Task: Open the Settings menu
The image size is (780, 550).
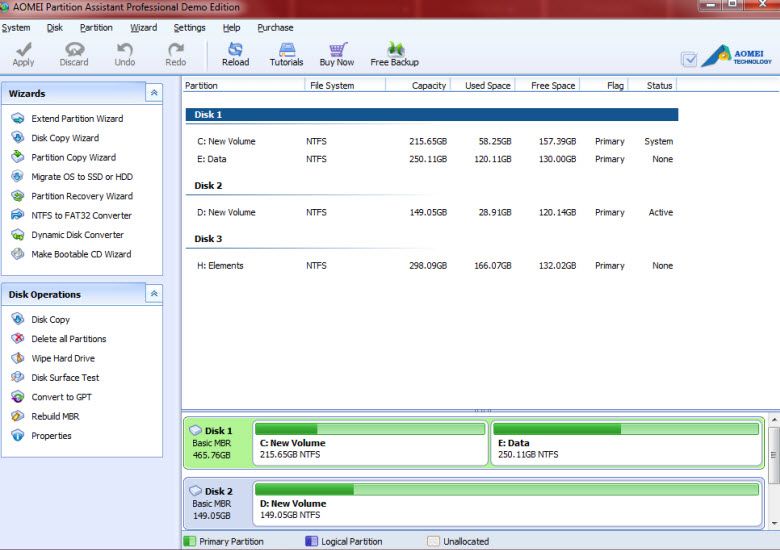Action: [x=190, y=28]
